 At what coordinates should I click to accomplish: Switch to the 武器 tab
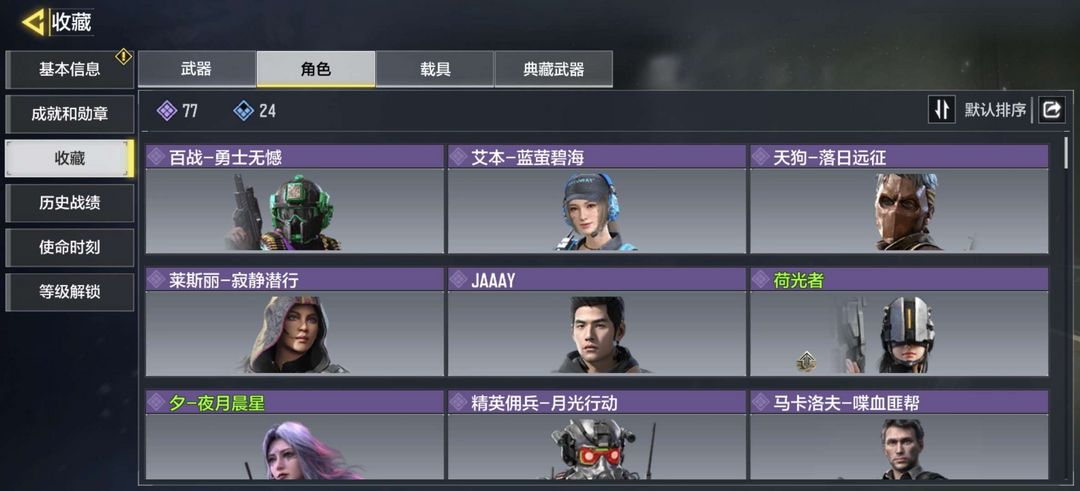click(197, 69)
